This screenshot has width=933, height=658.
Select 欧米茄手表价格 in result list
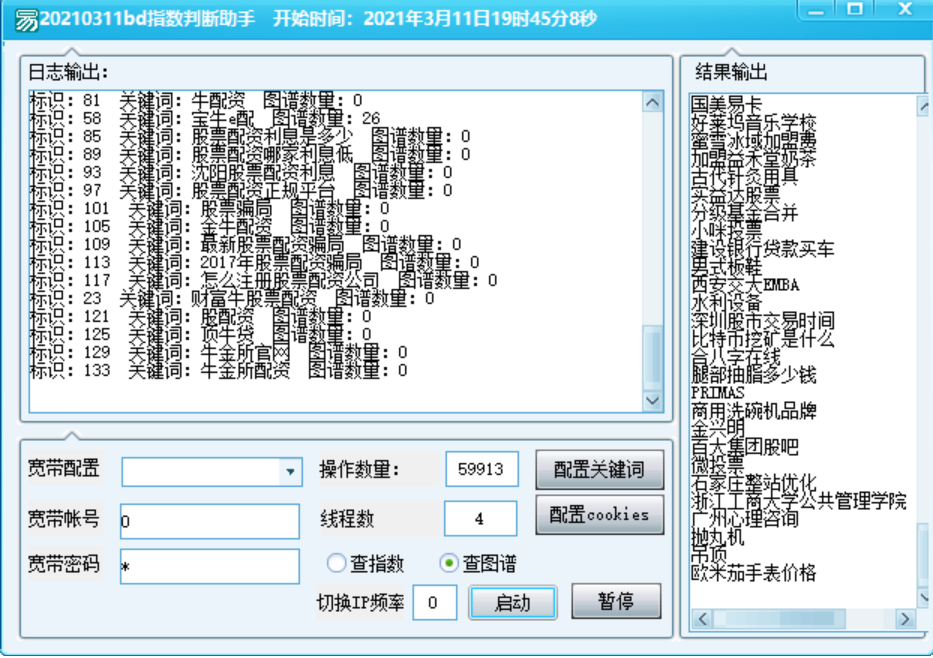[x=753, y=572]
